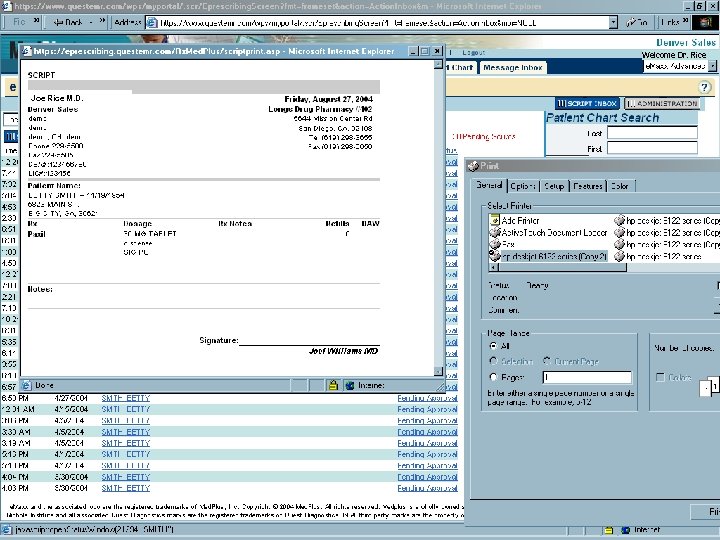Select ActiveTouch Document Loader printer icon
The width and height of the screenshot is (720, 540).
[495, 232]
